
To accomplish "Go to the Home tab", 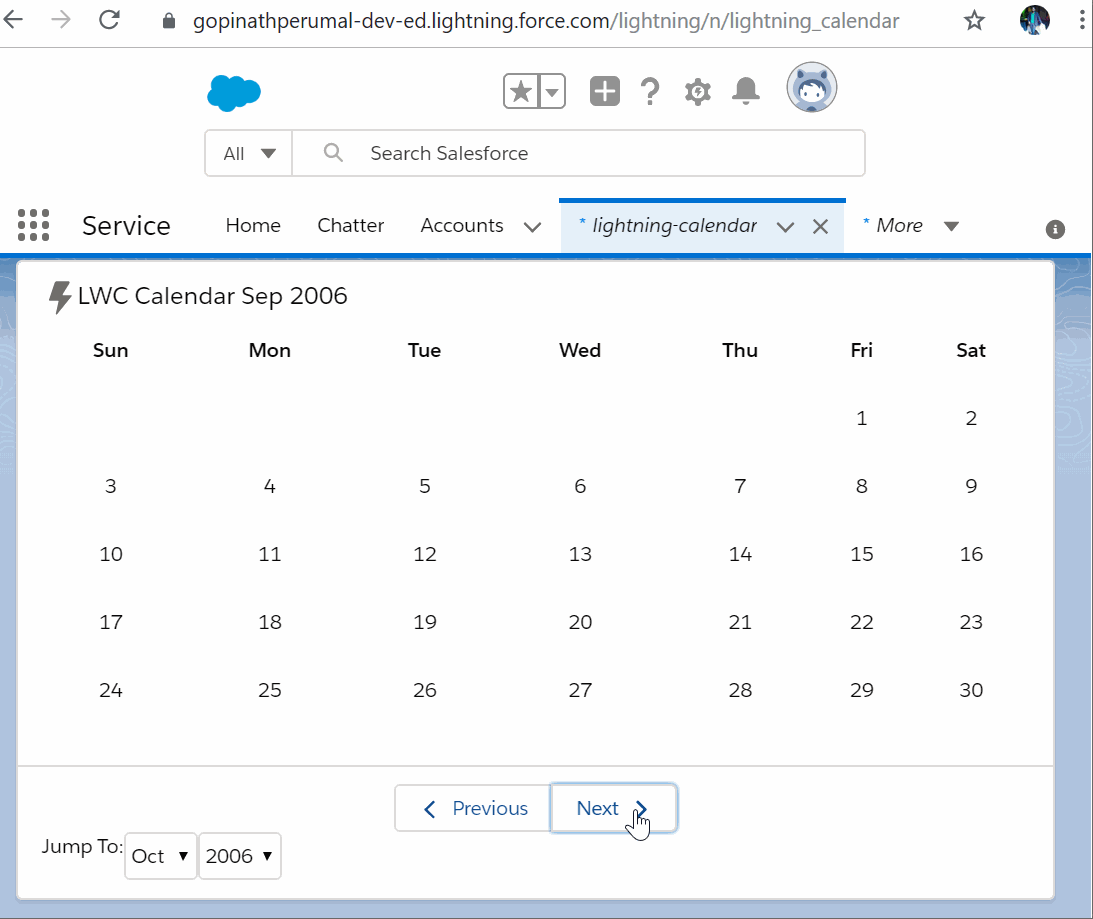I will [253, 225].
